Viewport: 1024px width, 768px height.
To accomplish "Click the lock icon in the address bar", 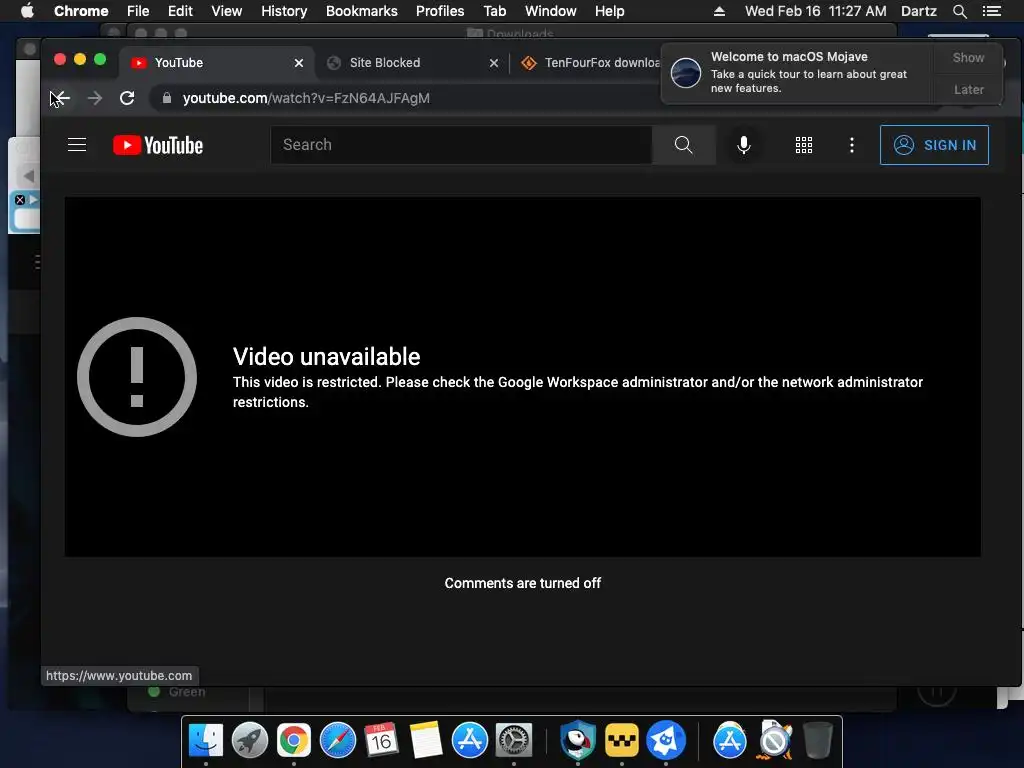I will tap(167, 98).
